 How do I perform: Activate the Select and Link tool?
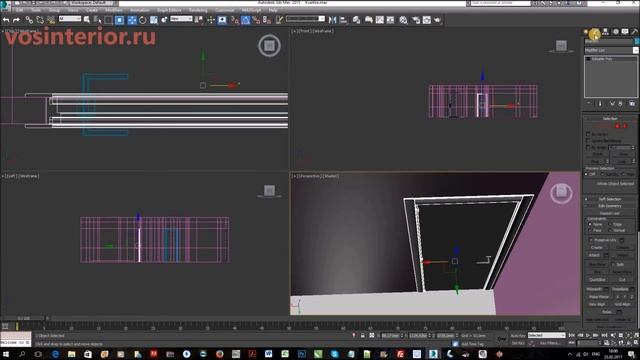29,20
